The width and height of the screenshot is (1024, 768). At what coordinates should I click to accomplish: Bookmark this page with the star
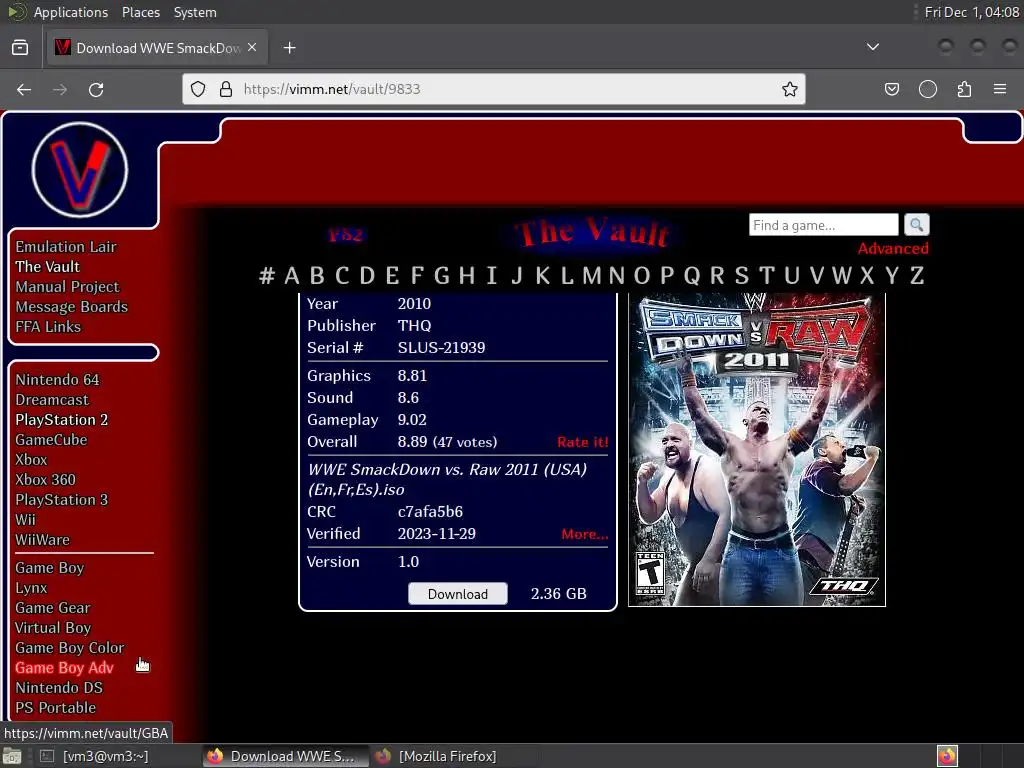click(x=790, y=89)
